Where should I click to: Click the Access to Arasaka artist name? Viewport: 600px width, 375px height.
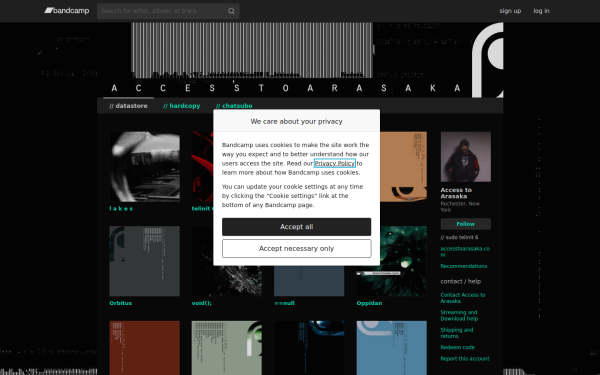(x=456, y=193)
